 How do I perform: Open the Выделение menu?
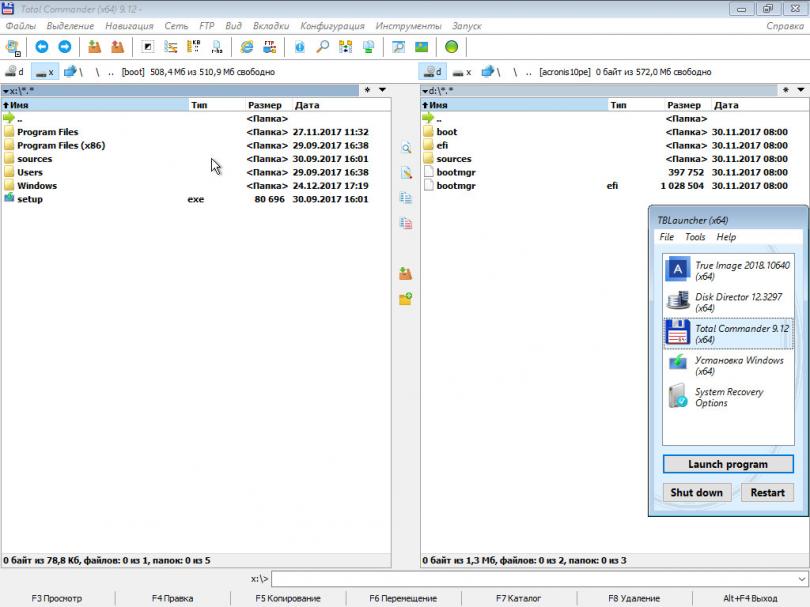click(70, 26)
